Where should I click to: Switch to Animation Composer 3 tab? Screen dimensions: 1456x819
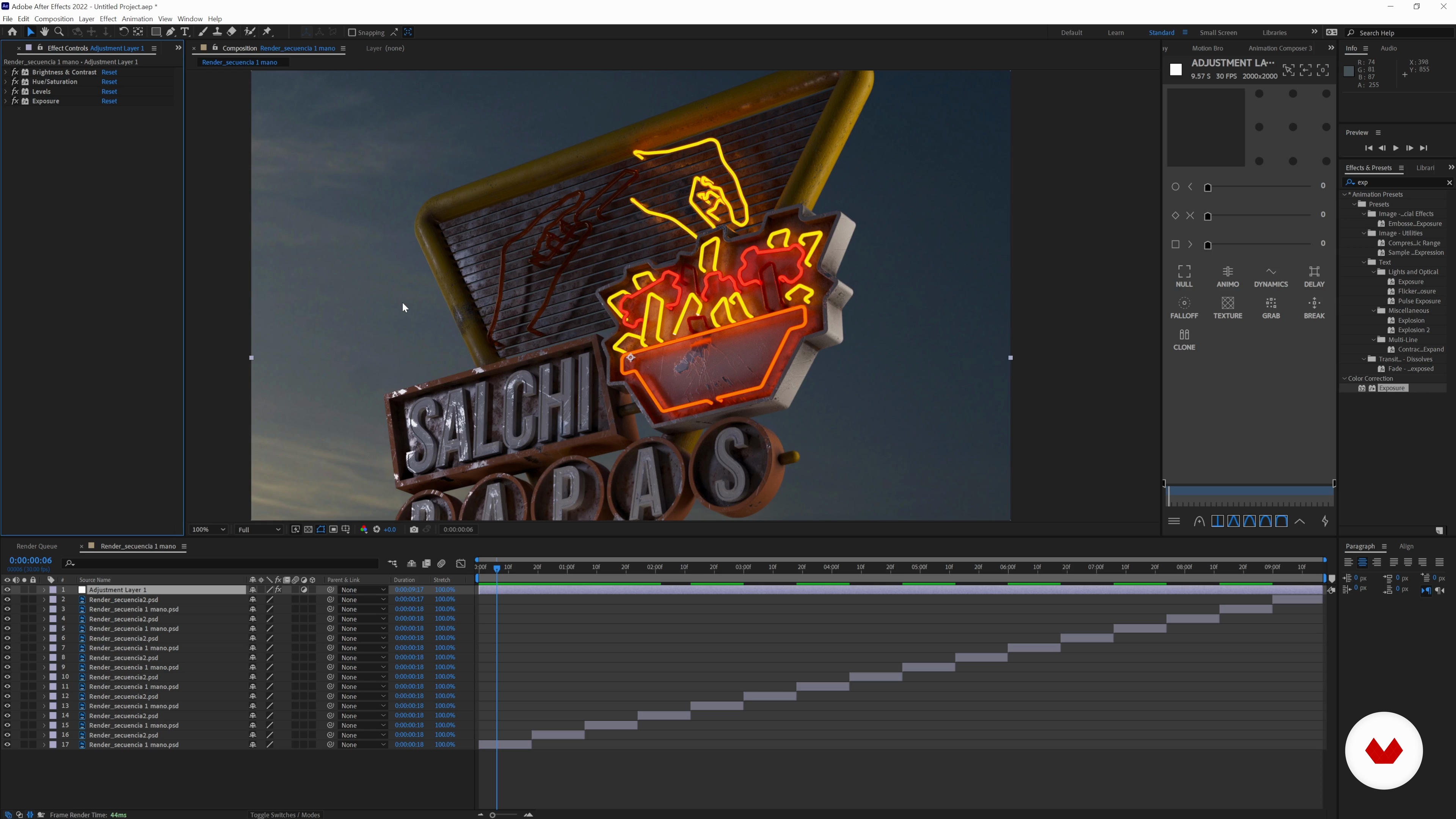pyautogui.click(x=1280, y=48)
